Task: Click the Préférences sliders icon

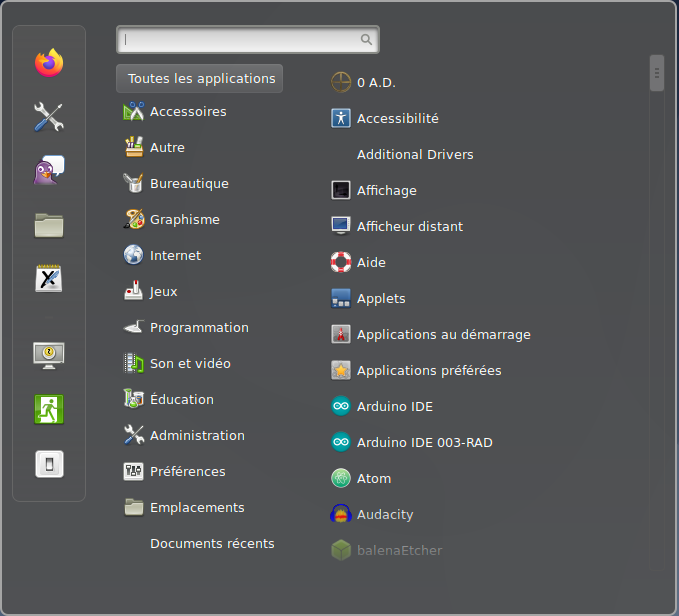Action: click(133, 471)
